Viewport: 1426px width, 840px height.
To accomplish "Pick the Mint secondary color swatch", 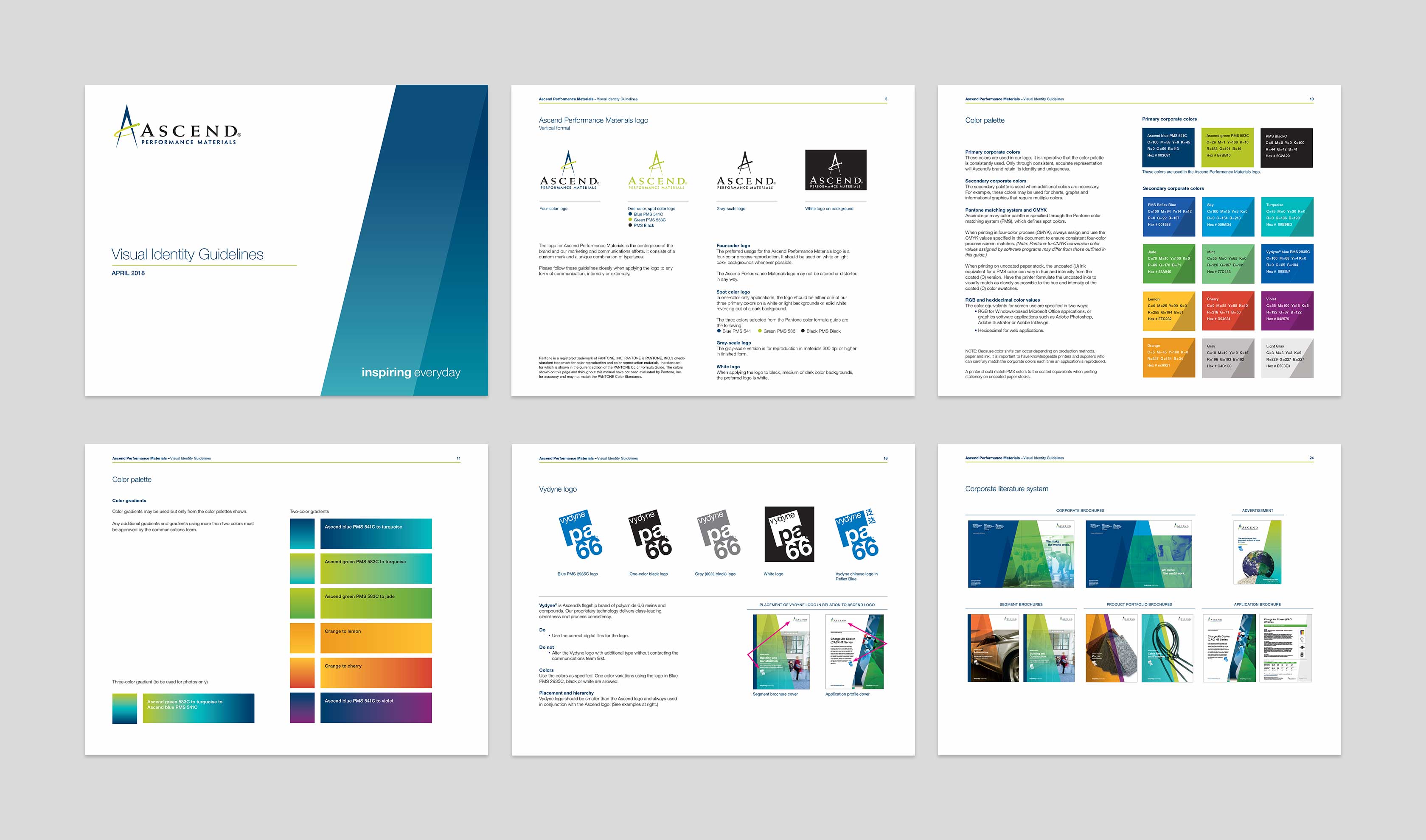I will [1227, 264].
